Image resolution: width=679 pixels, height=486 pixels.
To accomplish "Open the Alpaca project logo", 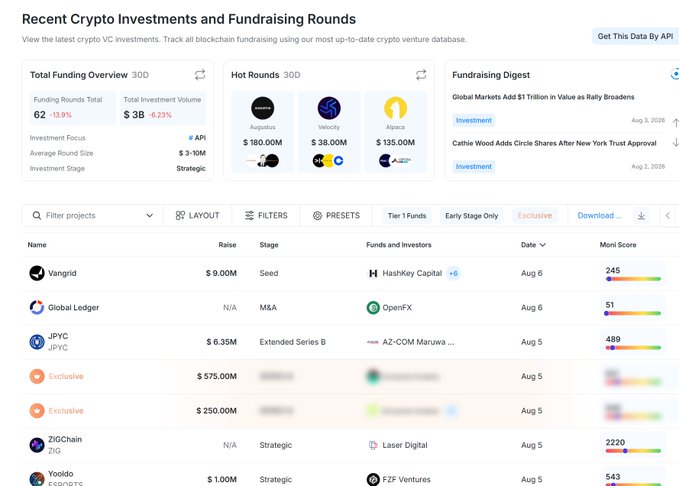I will (x=395, y=108).
